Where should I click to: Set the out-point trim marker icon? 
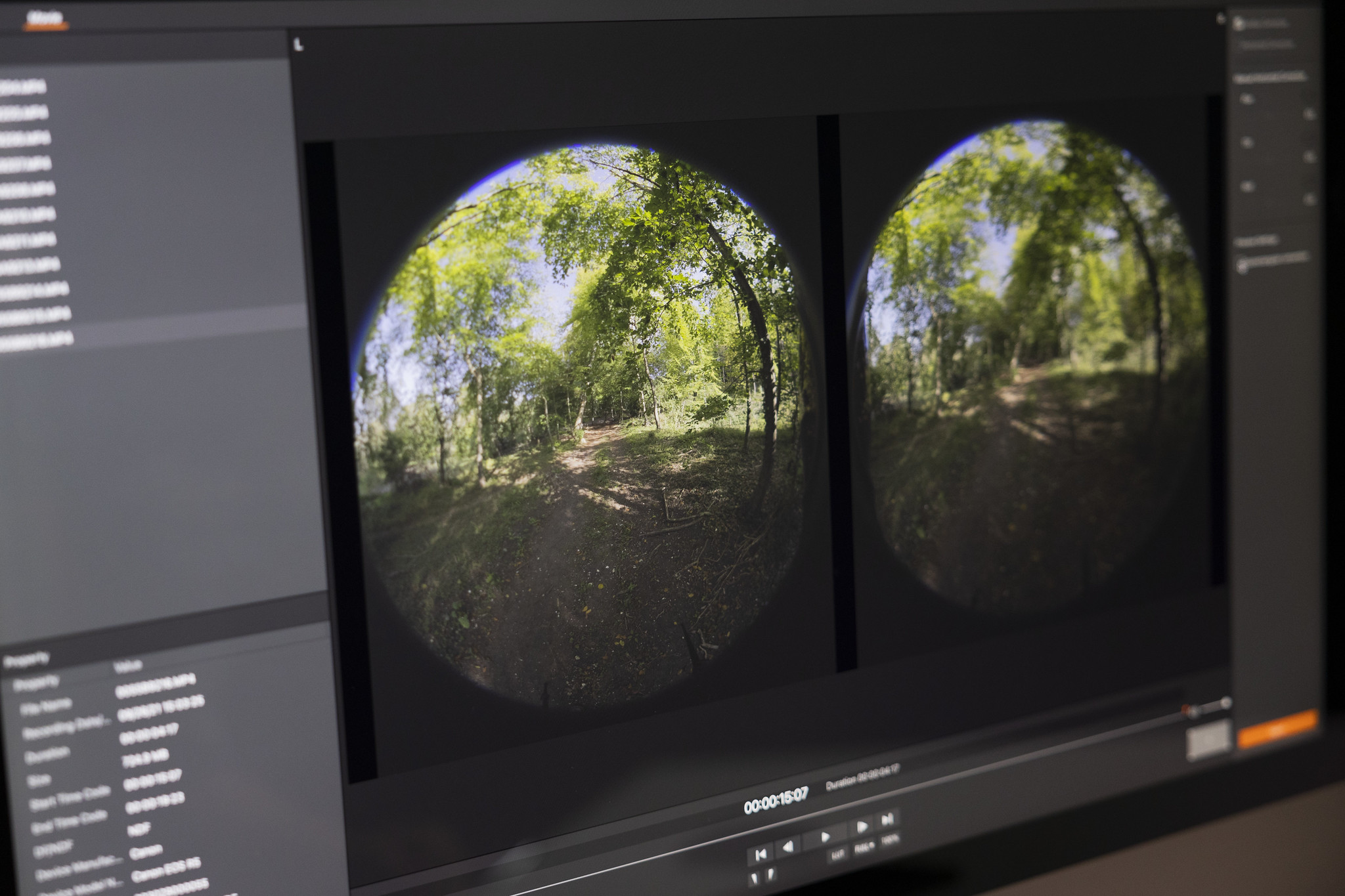tap(771, 874)
